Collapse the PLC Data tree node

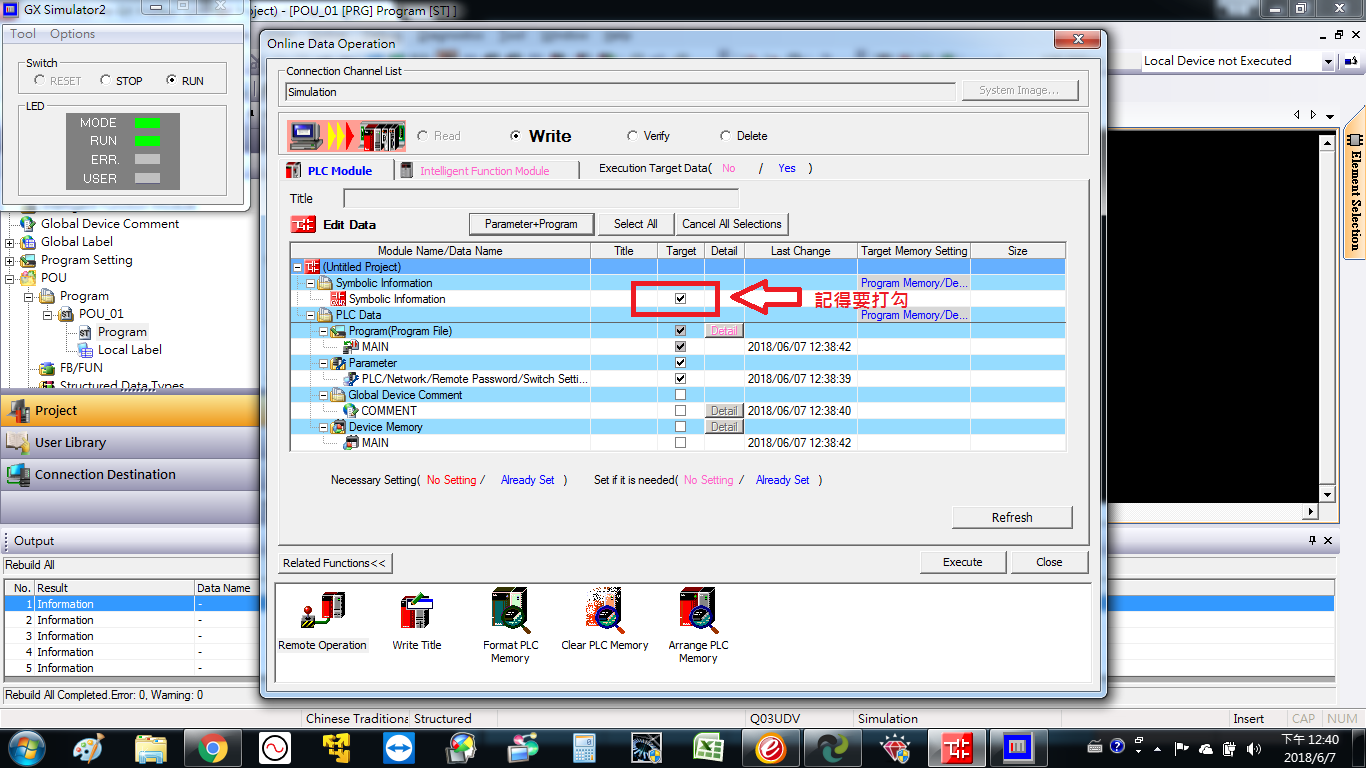click(311, 315)
